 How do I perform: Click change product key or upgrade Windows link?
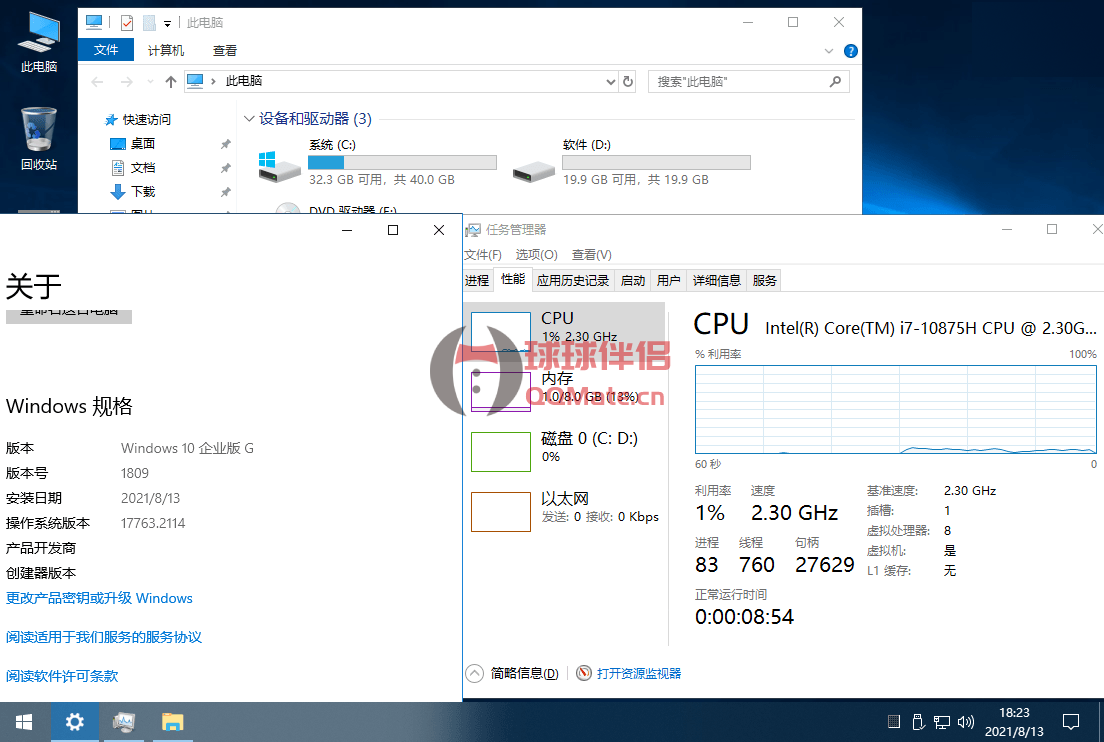pyautogui.click(x=99, y=598)
